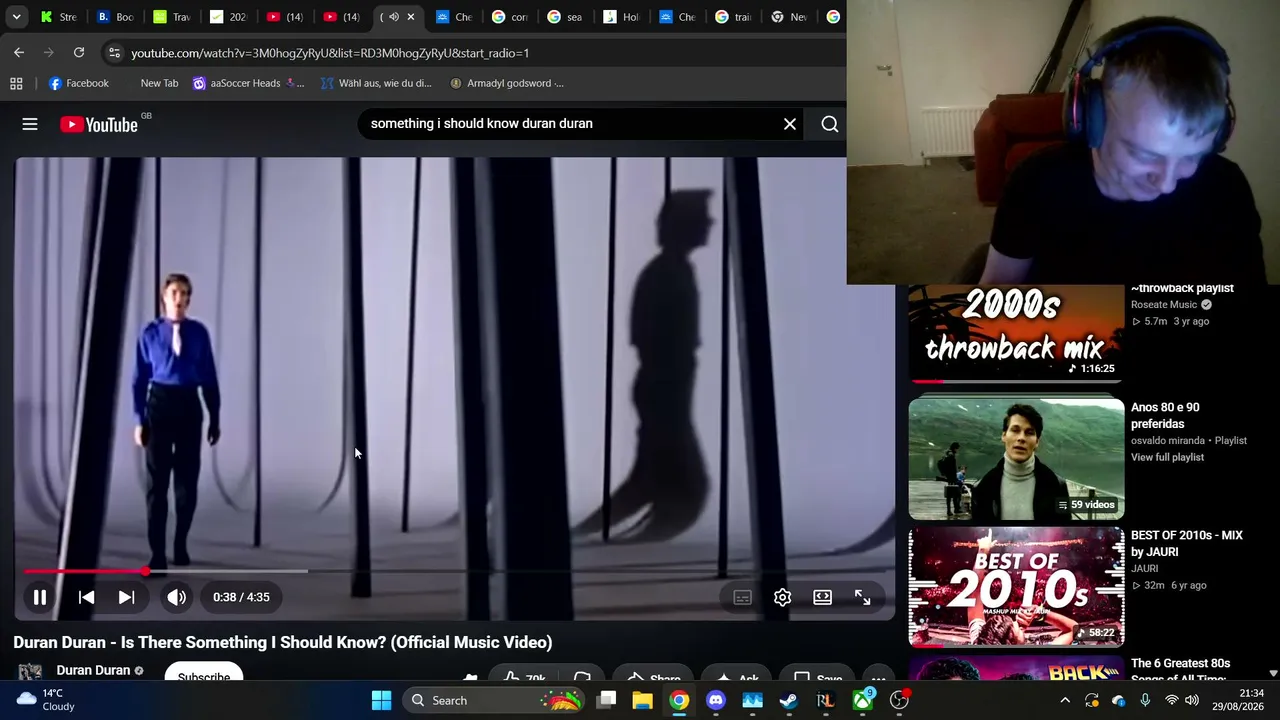Open the YouTube guide hamburger menu
1280x720 pixels.
point(30,124)
